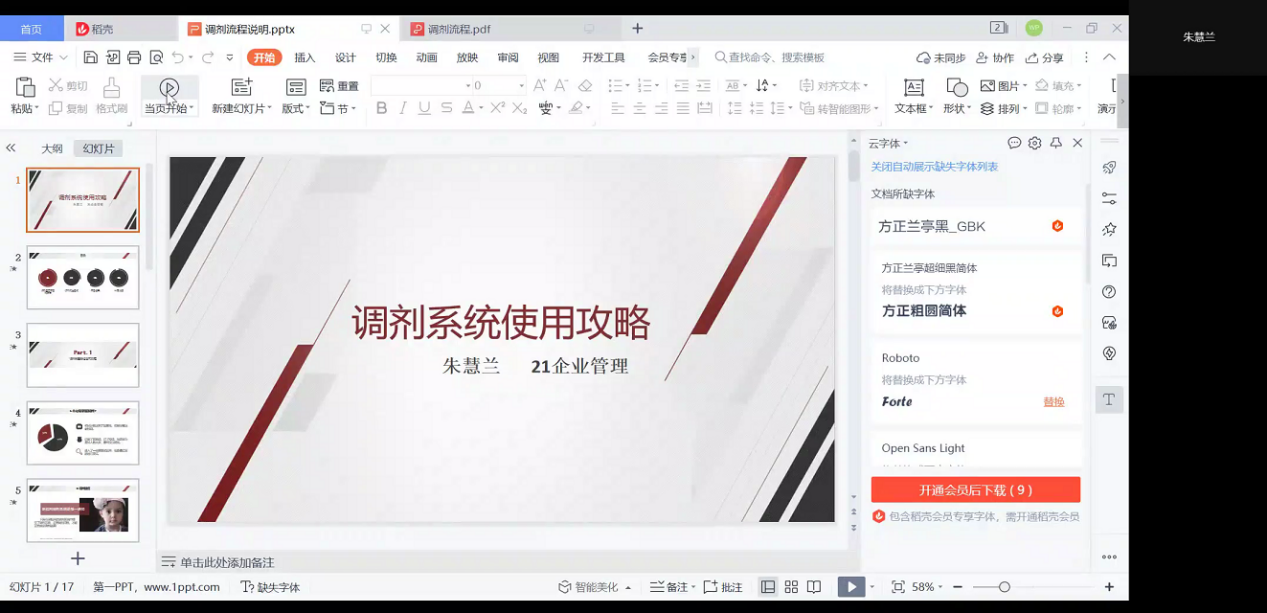Click the 格式刷 format painter icon
The image size is (1267, 613).
click(111, 88)
